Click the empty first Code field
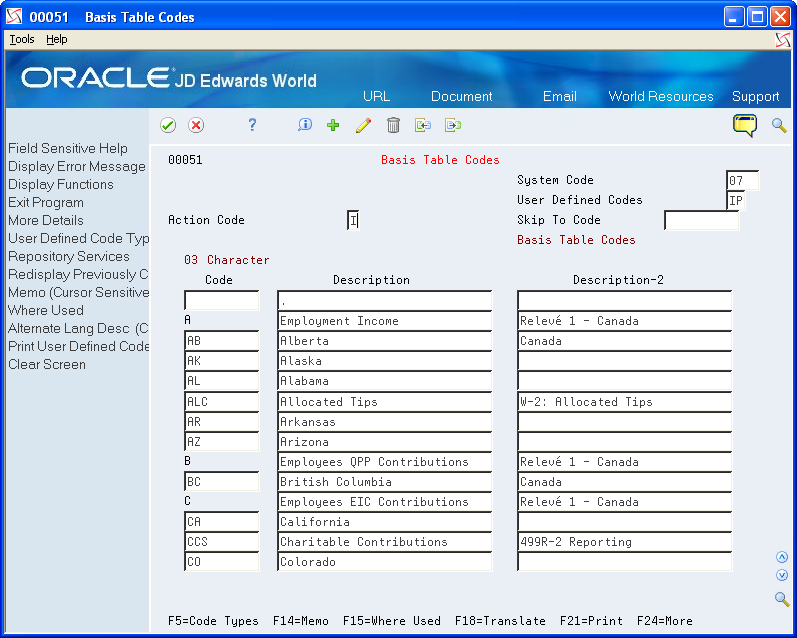 click(222, 300)
